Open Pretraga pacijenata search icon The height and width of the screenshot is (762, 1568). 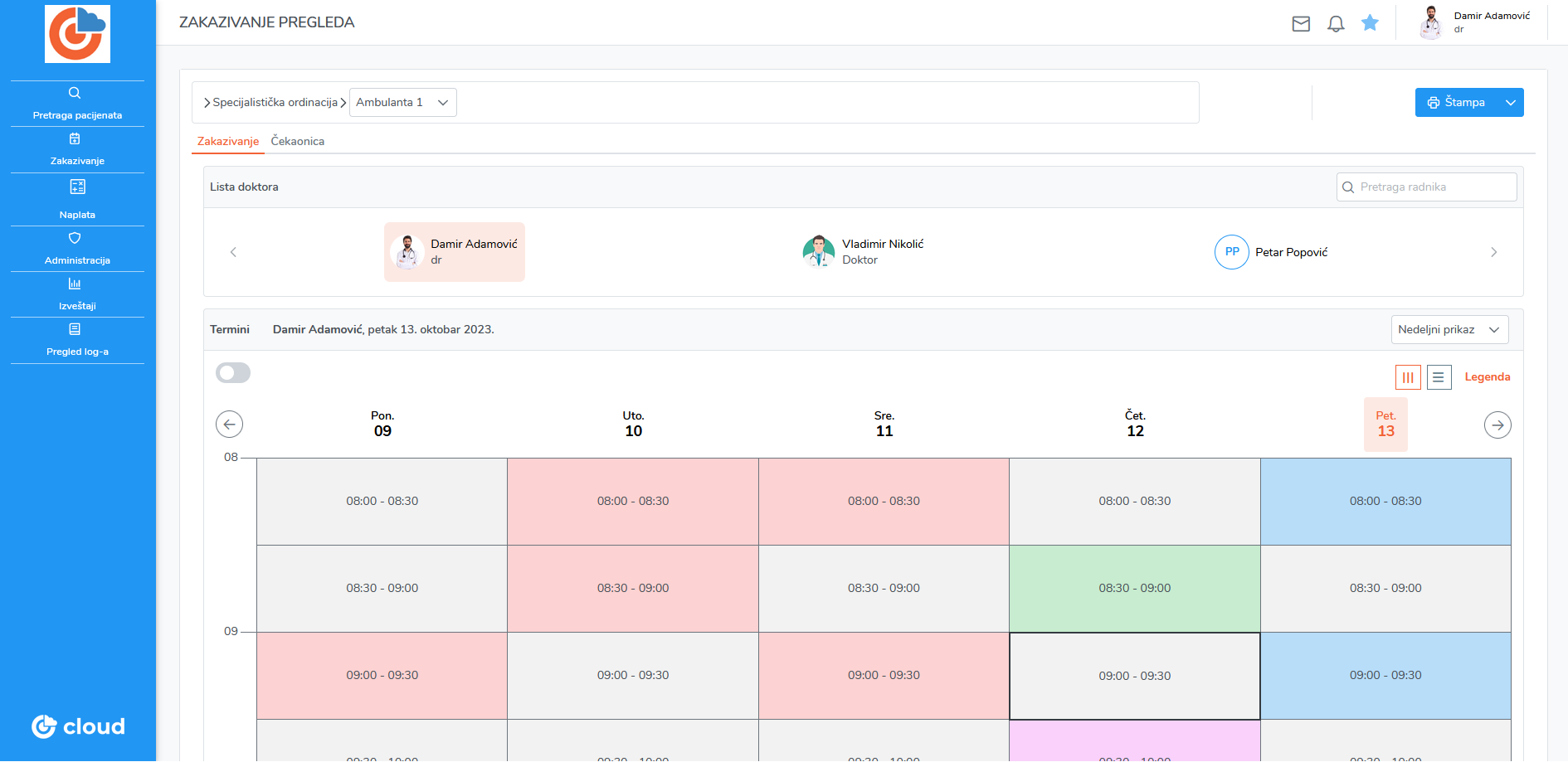[x=75, y=93]
